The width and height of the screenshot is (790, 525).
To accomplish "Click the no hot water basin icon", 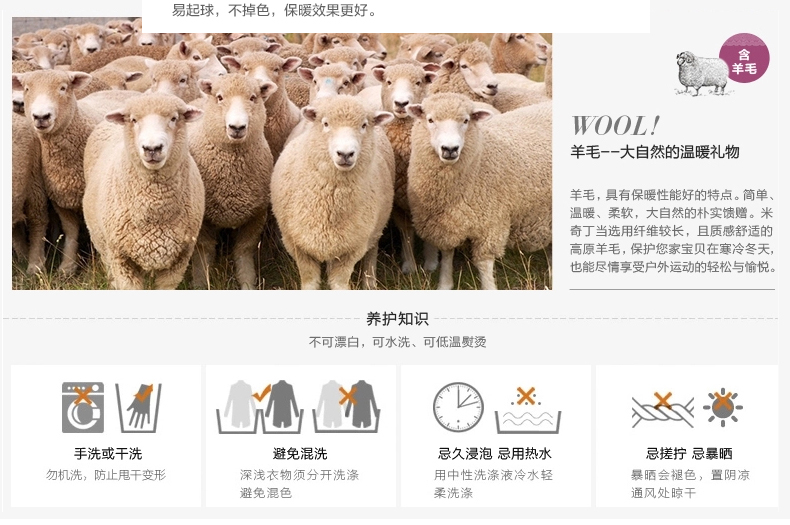I will click(x=528, y=410).
